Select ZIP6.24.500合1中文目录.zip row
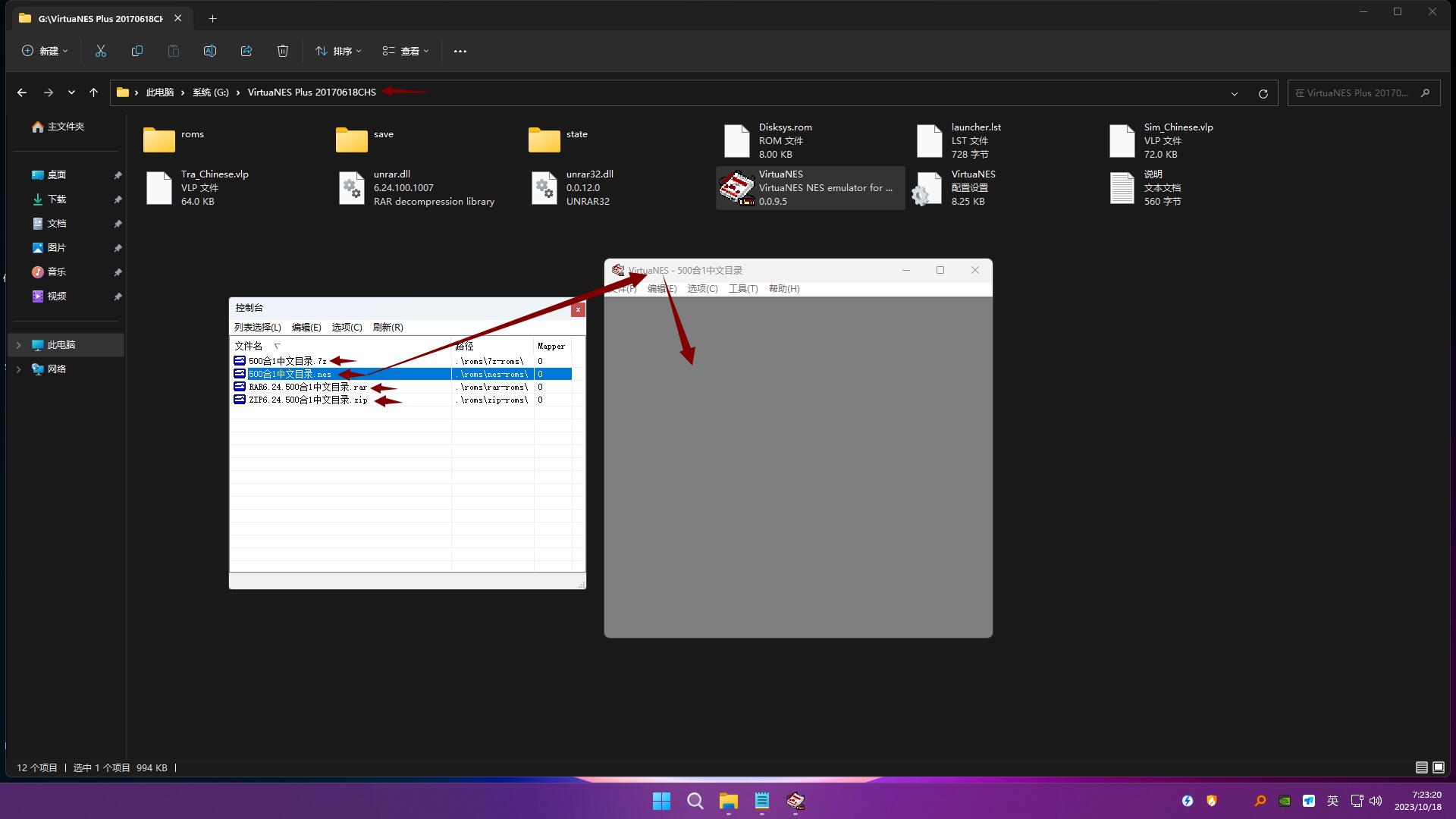Viewport: 1456px width, 819px height. (402, 400)
